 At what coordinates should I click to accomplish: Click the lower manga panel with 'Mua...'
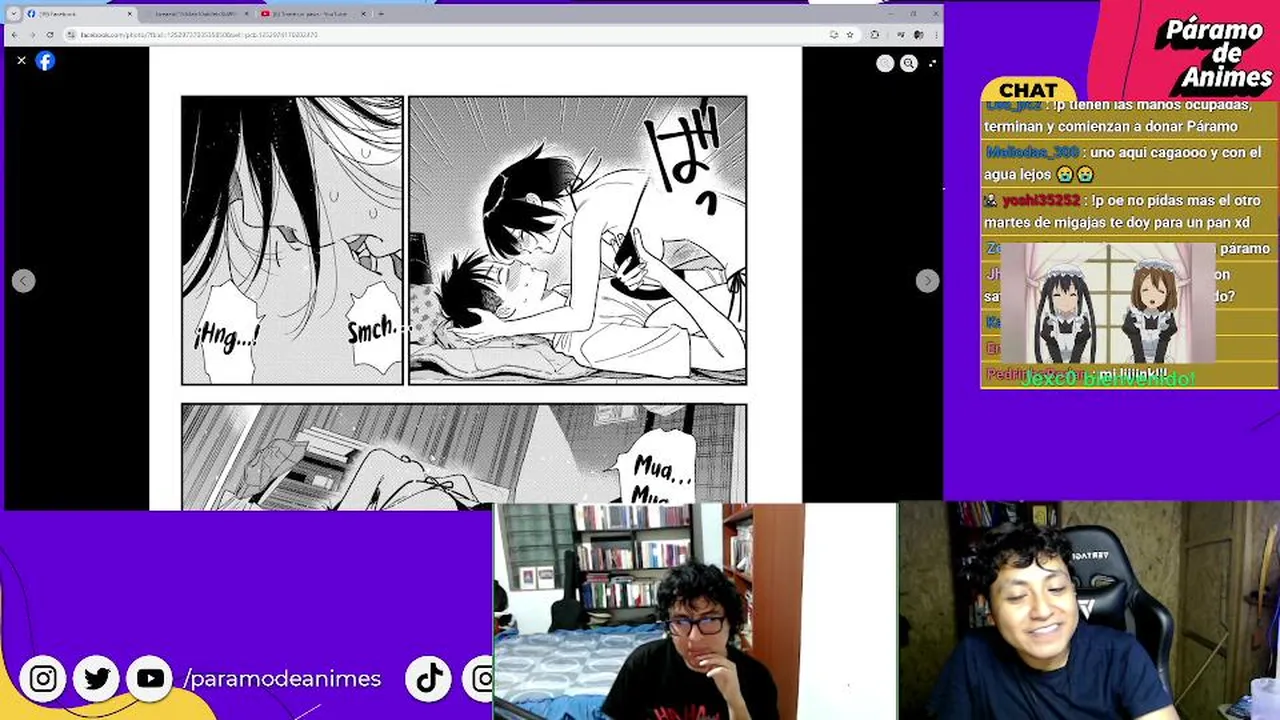tap(464, 456)
